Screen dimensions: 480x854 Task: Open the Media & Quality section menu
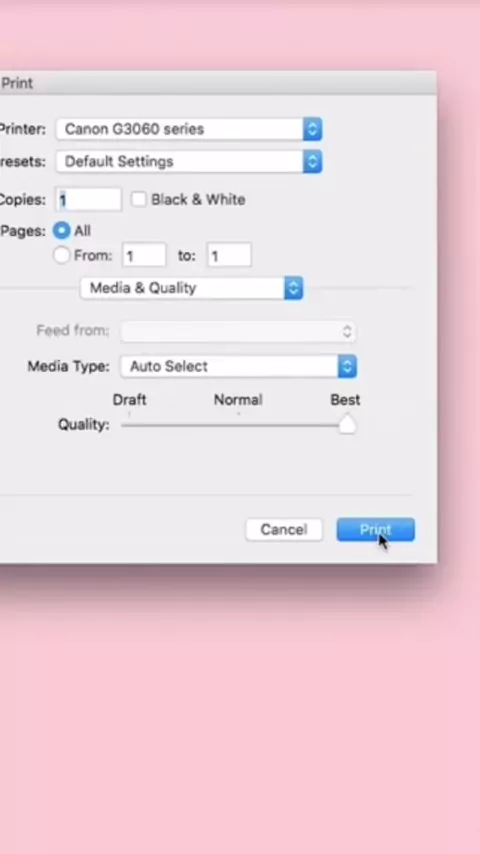191,288
